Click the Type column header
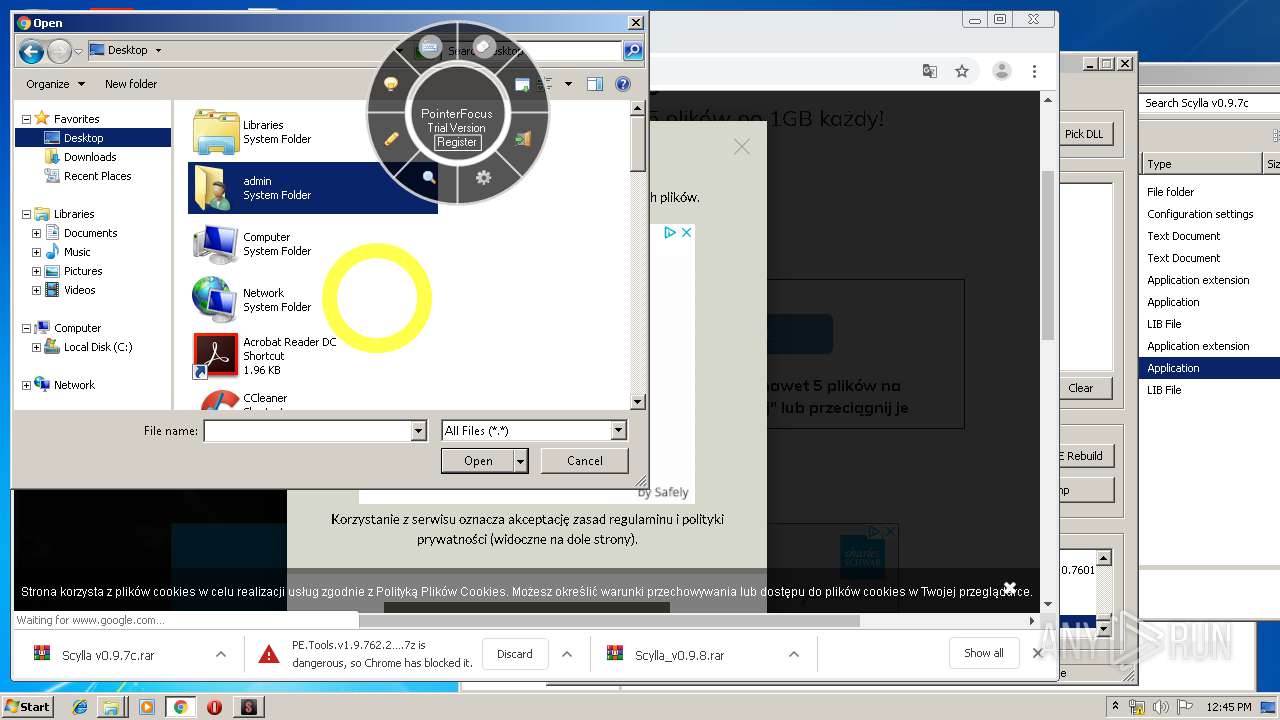This screenshot has width=1280, height=720. pyautogui.click(x=1202, y=164)
